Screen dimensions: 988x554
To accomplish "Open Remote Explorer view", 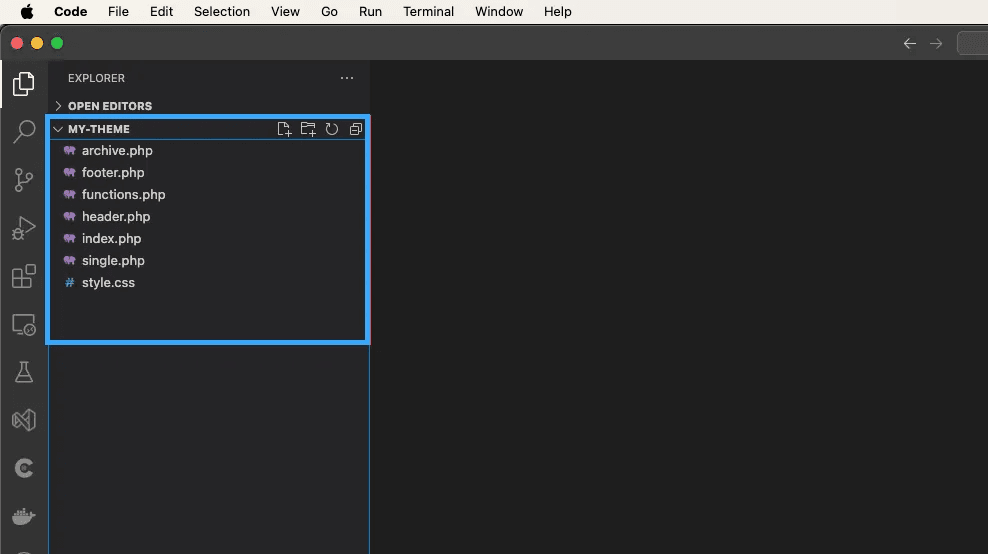I will (24, 325).
